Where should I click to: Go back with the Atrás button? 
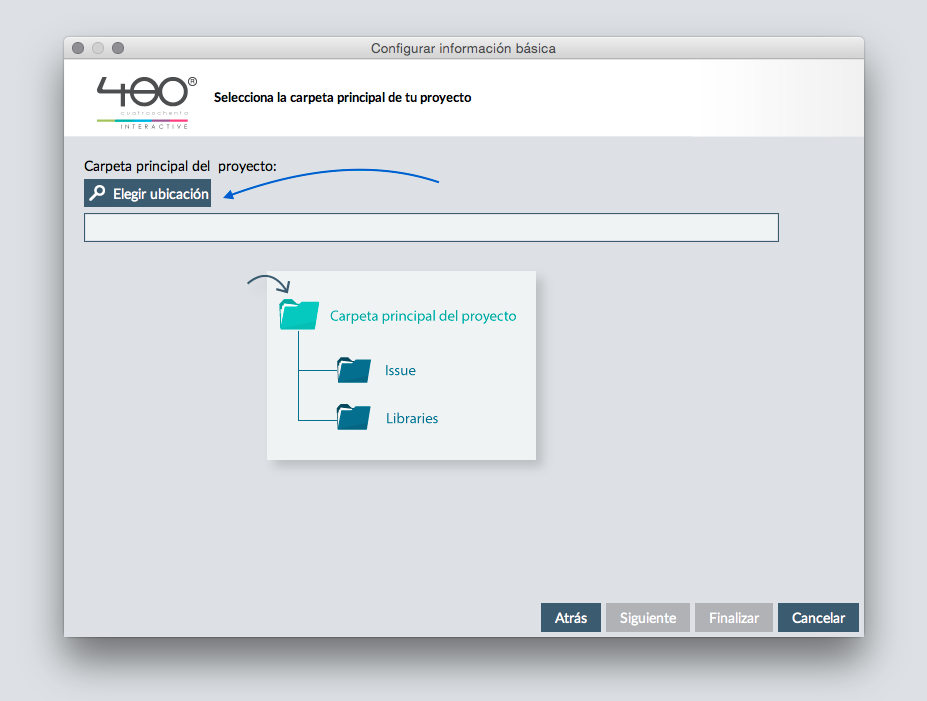click(571, 618)
